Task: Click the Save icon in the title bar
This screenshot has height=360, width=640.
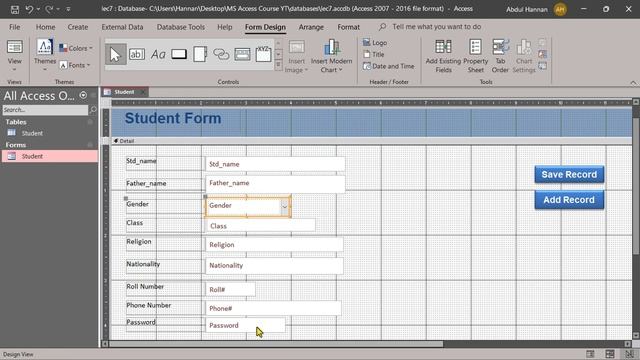Action: [15, 9]
